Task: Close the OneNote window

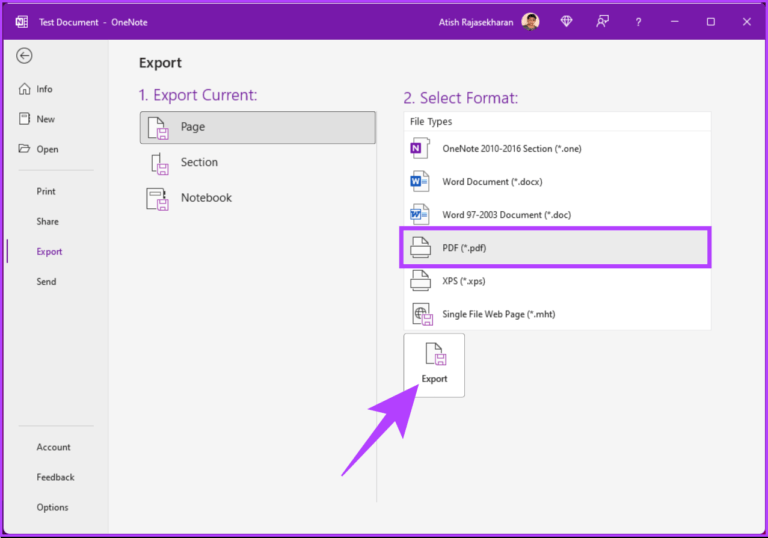Action: tap(746, 22)
